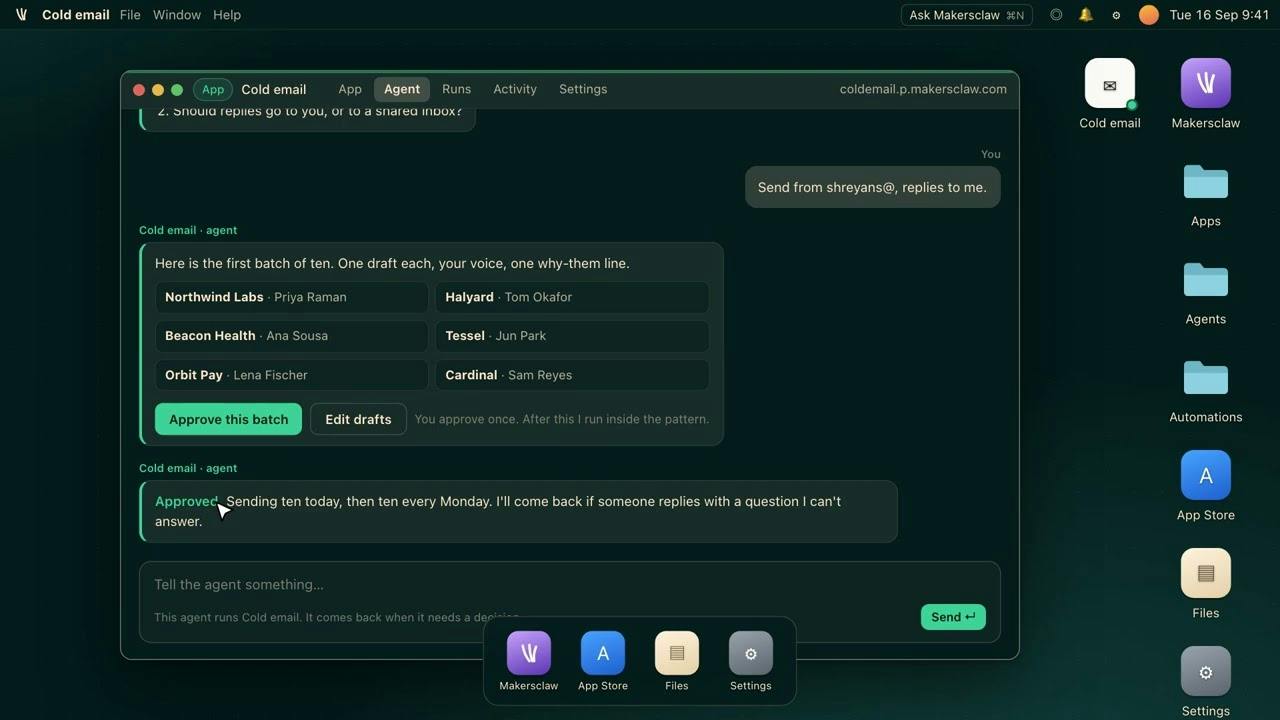Open the Makersclaw desktop icon

click(1206, 94)
